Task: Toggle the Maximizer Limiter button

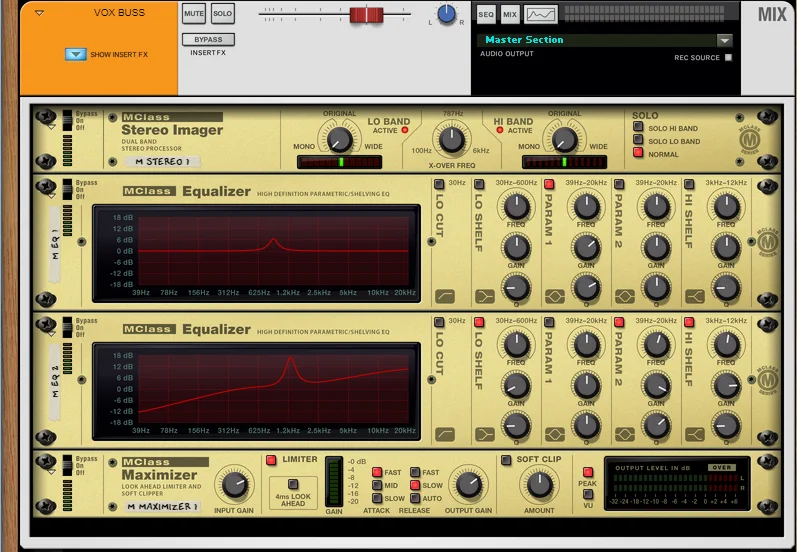Action: (x=271, y=460)
